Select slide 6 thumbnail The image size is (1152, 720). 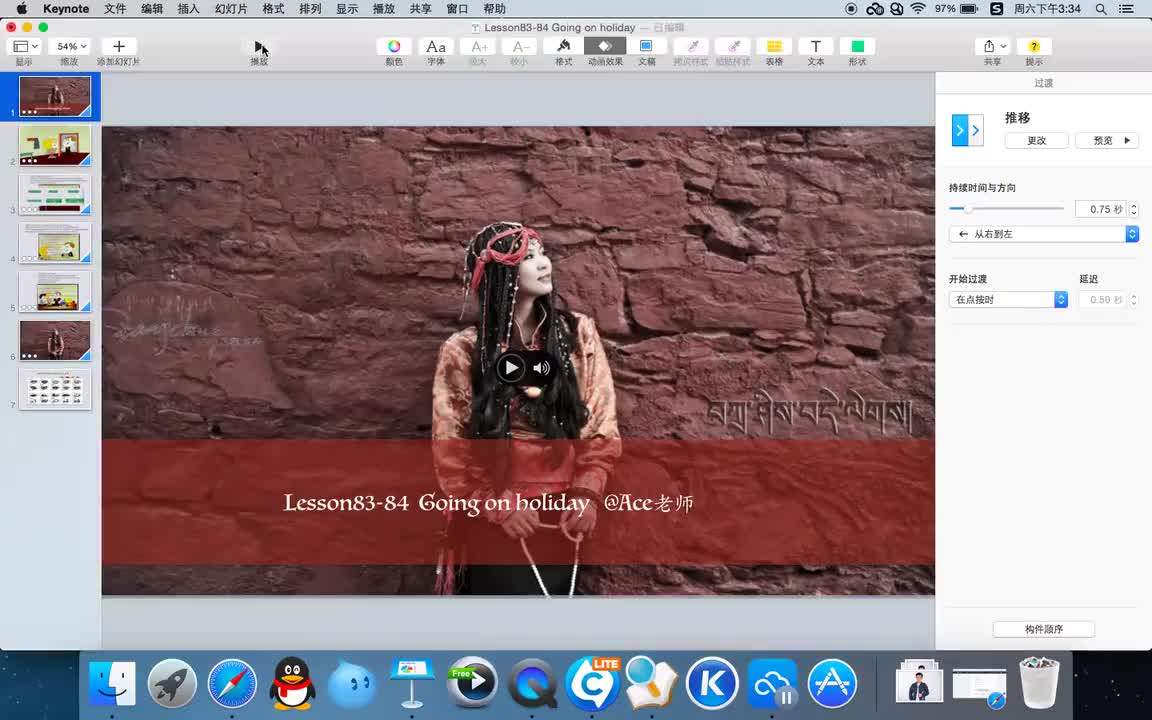point(55,340)
